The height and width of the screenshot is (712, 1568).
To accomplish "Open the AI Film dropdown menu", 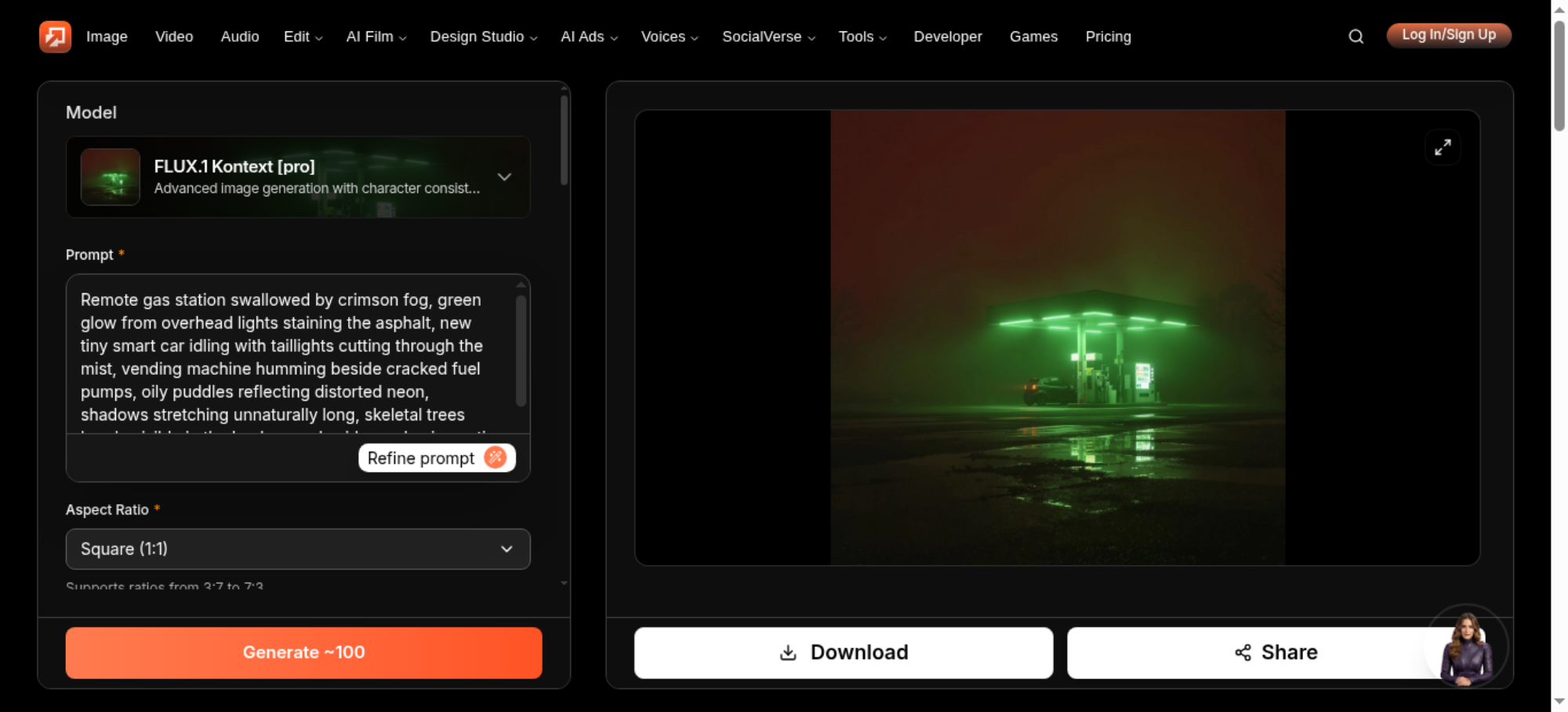I will tap(376, 37).
